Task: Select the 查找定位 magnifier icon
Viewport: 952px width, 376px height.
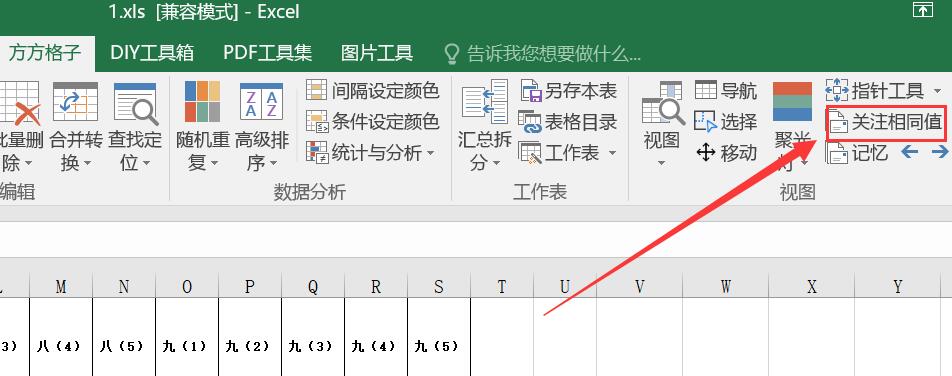Action: [x=136, y=103]
